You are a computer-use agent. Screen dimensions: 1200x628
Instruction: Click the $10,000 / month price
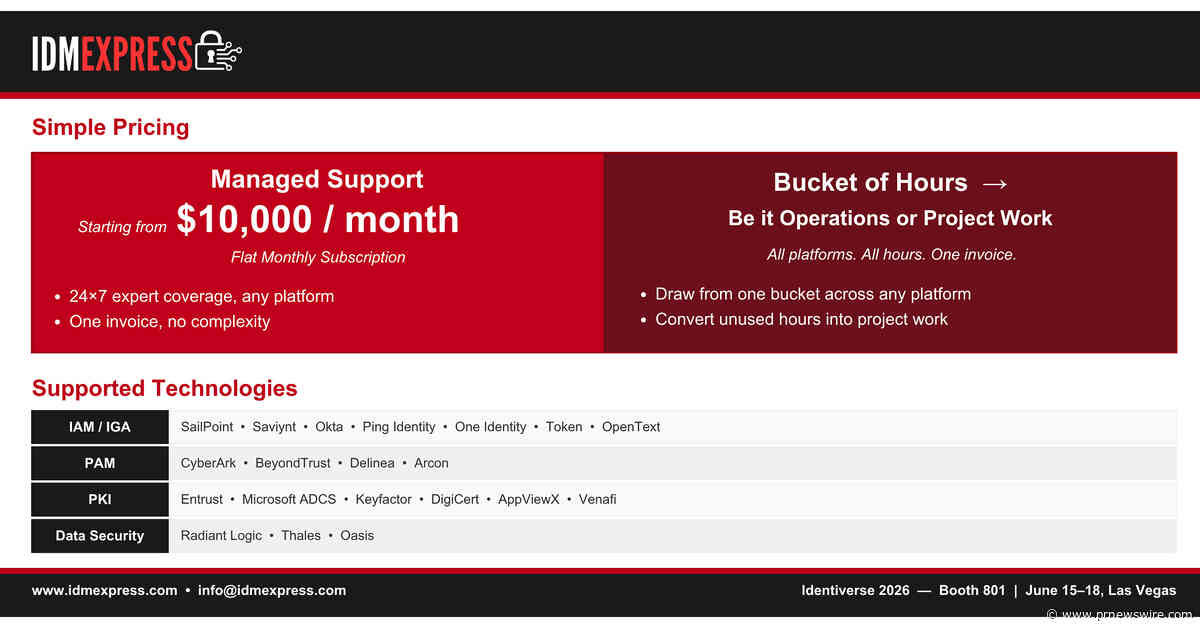(x=318, y=219)
